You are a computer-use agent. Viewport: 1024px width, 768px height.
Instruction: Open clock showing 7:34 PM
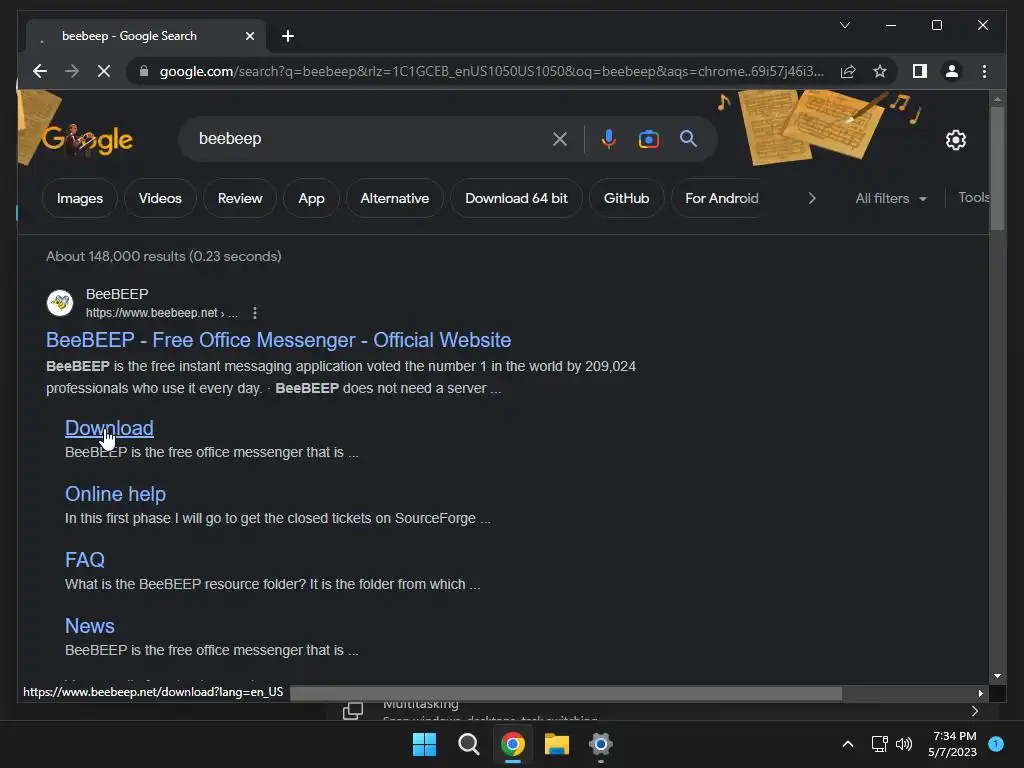(952, 744)
